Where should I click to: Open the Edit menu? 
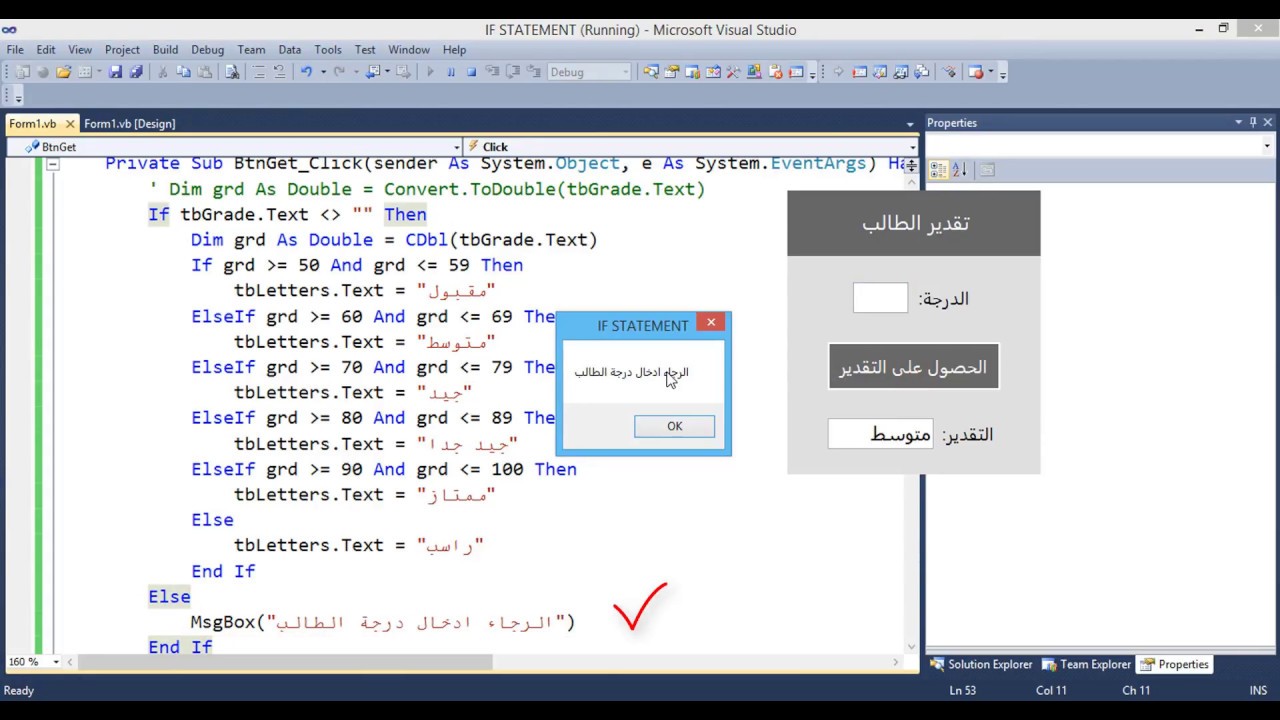point(46,49)
